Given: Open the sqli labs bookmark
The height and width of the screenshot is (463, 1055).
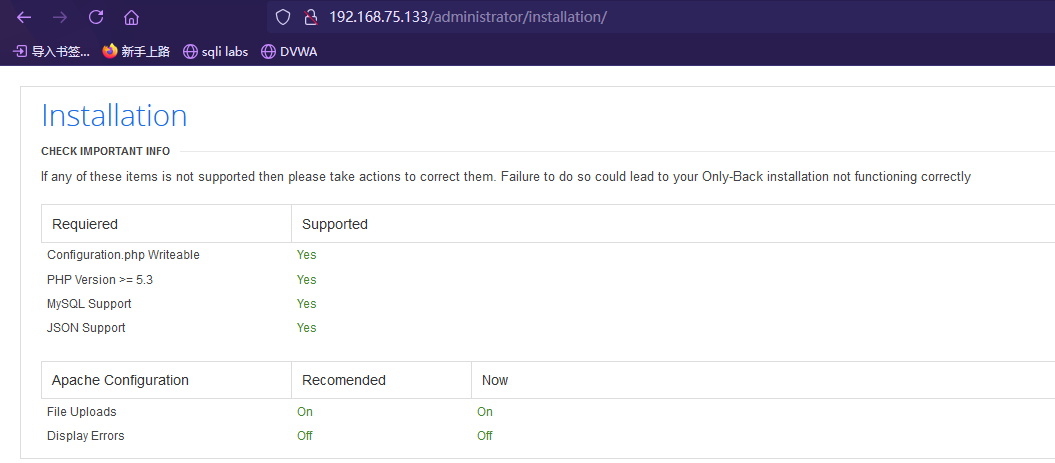Looking at the screenshot, I should [x=215, y=52].
